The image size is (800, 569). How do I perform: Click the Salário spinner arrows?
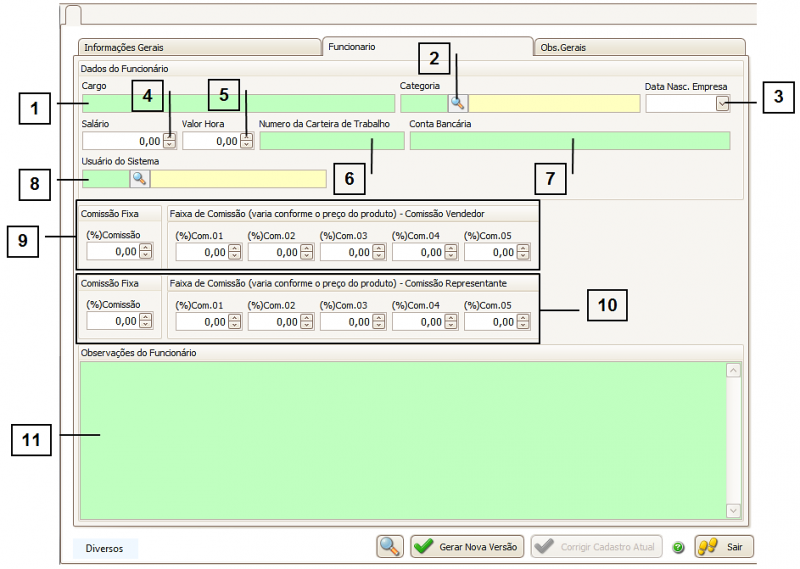(170, 141)
